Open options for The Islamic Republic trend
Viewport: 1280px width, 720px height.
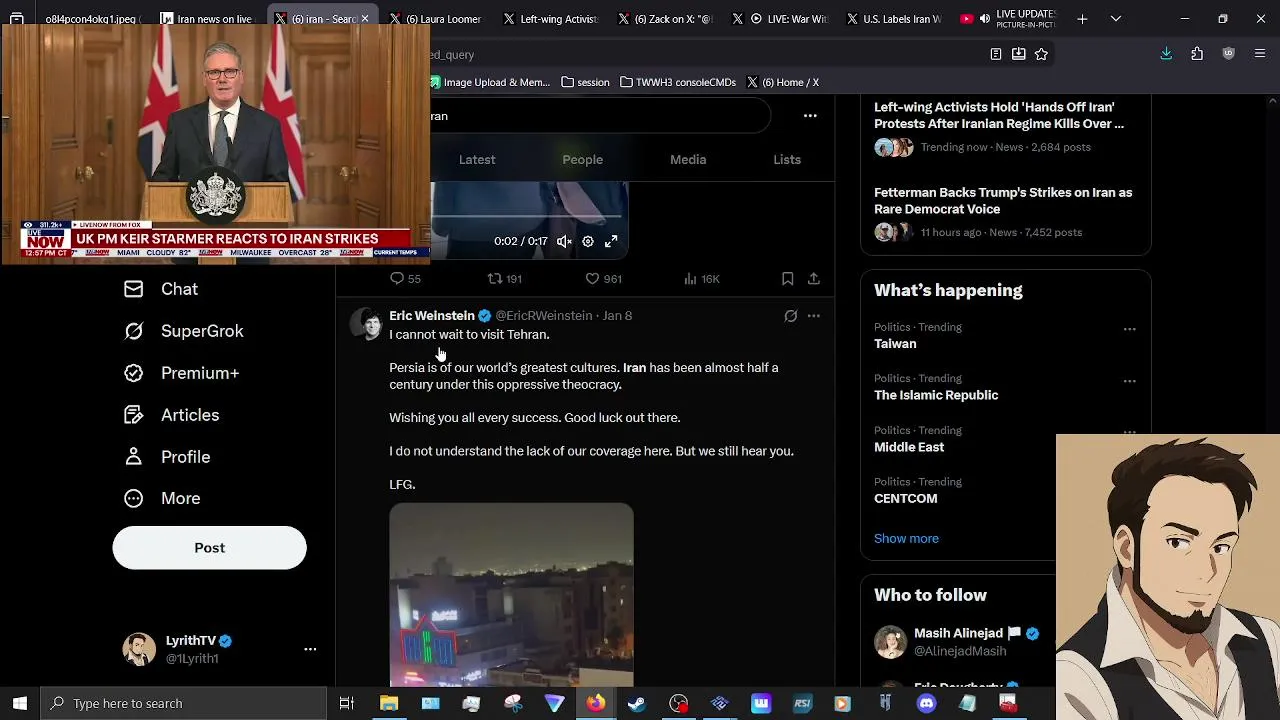1129,381
